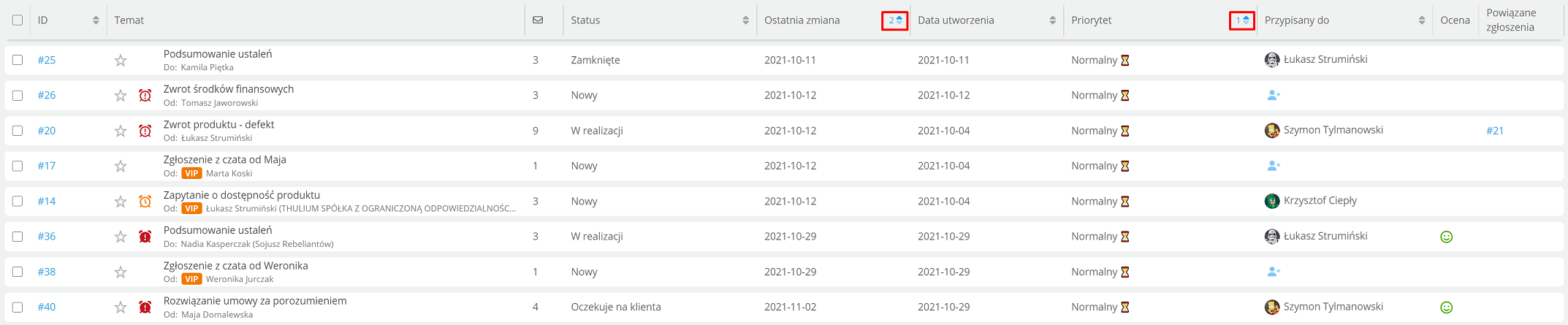Click the alarm clock icon on ticket #26
This screenshot has width=1568, height=325.
[x=145, y=96]
